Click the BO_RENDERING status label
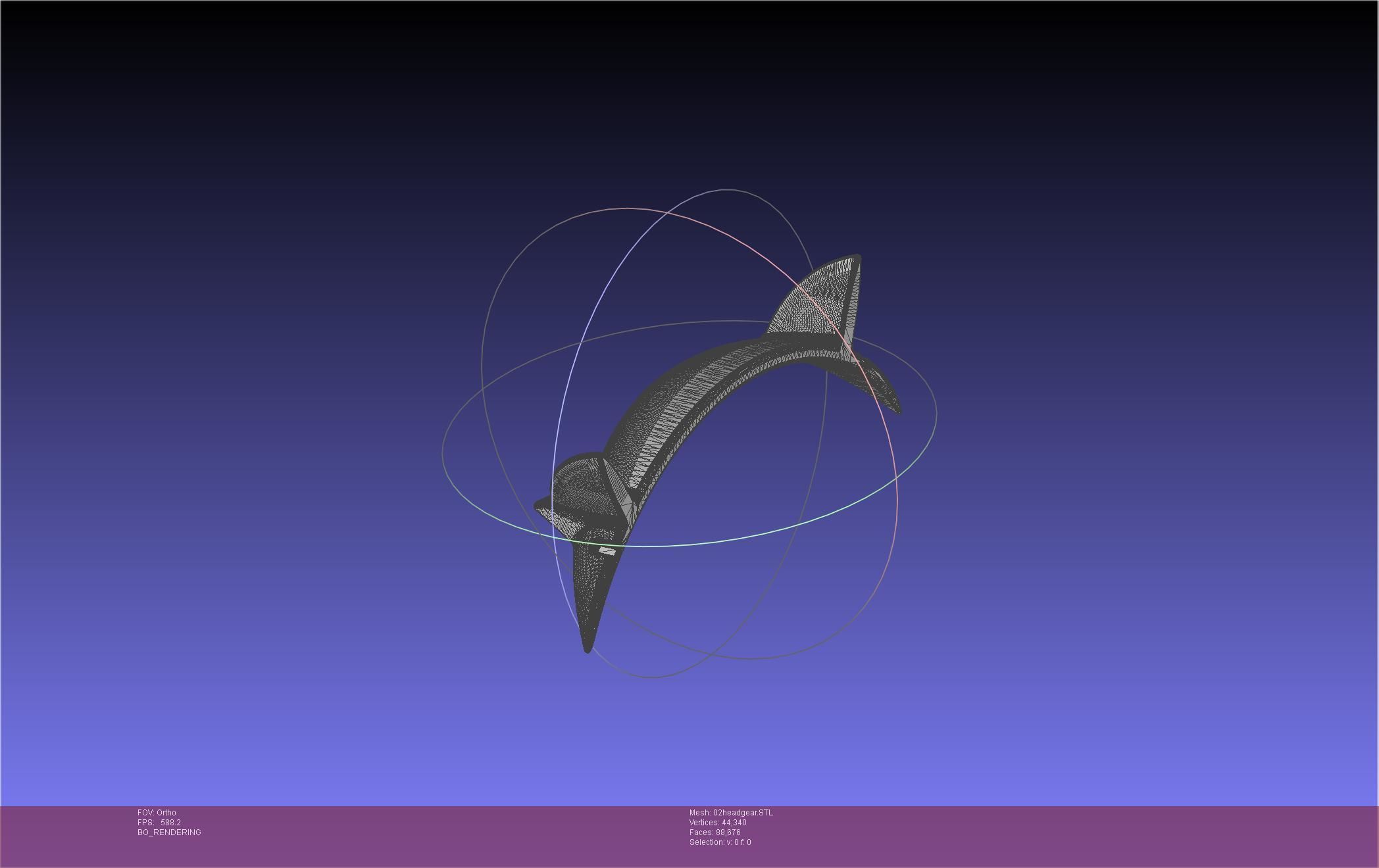1379x868 pixels. (169, 832)
